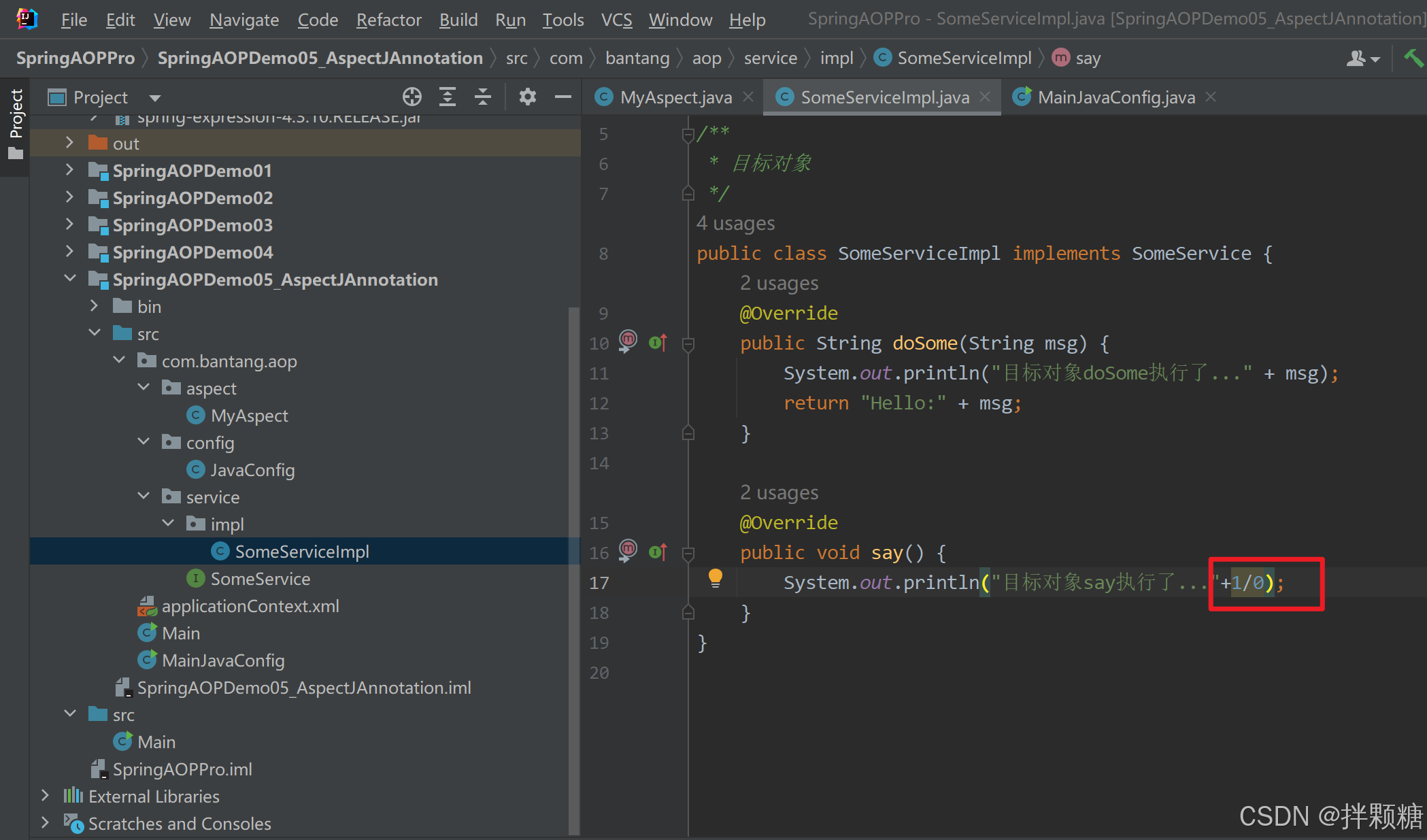Click the green build hammer icon
This screenshot has width=1427, height=840.
pyautogui.click(x=1413, y=58)
